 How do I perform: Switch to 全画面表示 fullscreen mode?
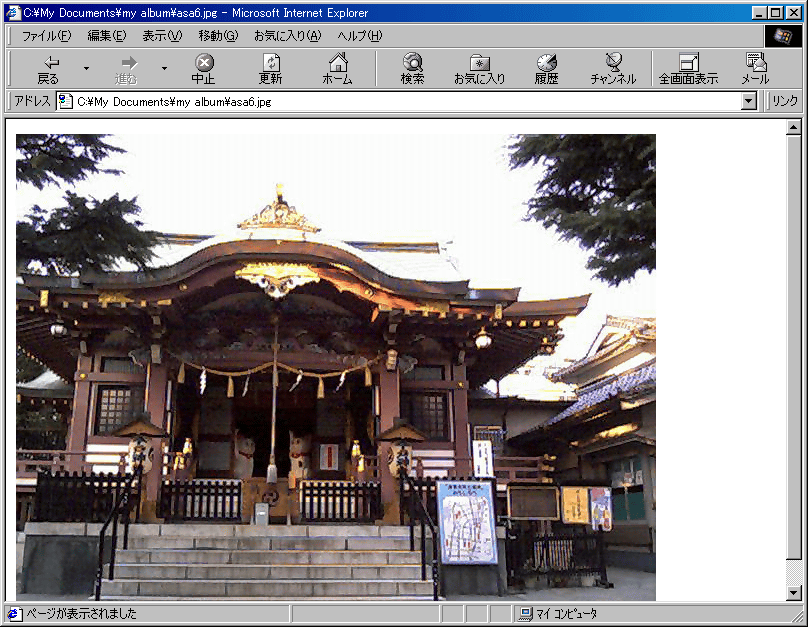pos(688,69)
